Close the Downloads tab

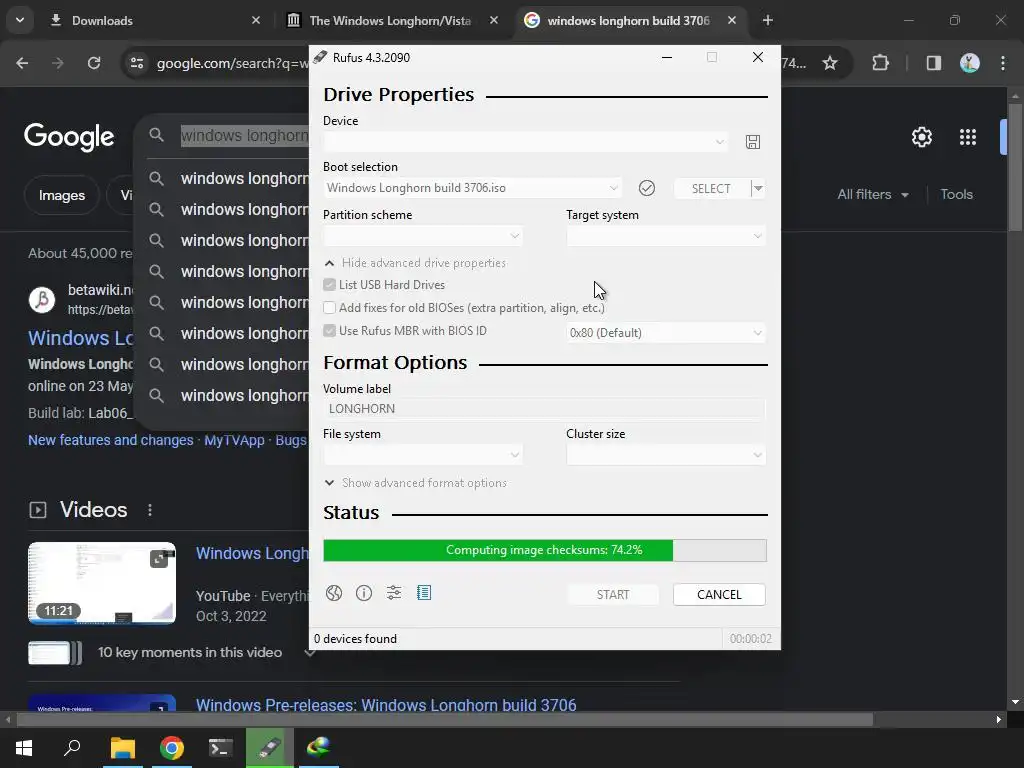[256, 21]
